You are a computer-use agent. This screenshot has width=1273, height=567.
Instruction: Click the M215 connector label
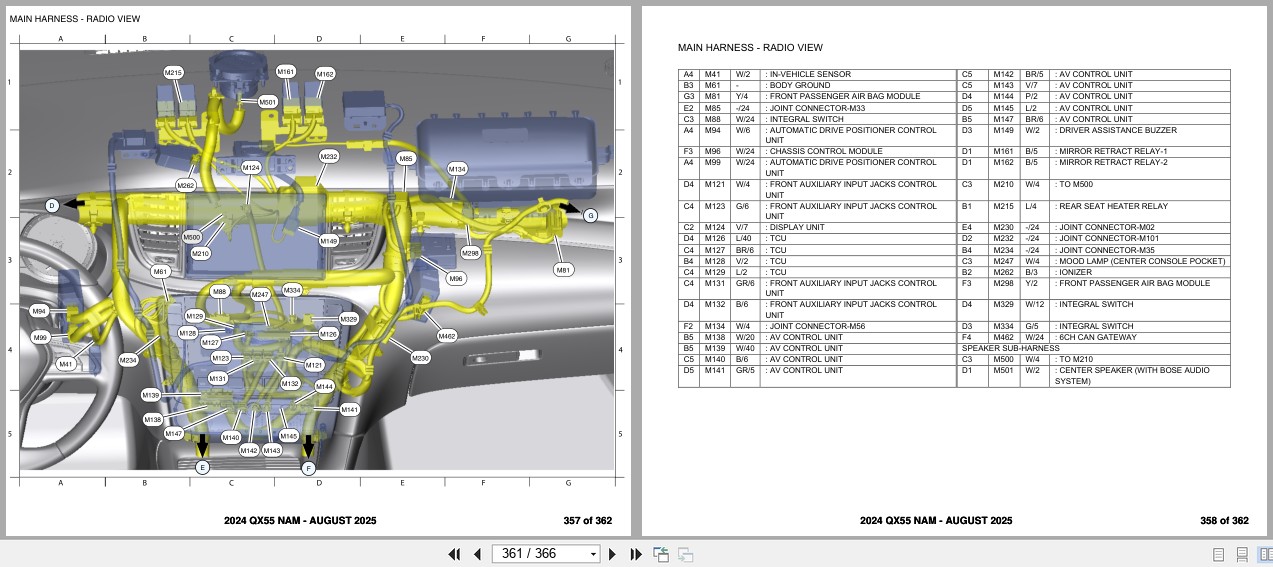coord(174,73)
